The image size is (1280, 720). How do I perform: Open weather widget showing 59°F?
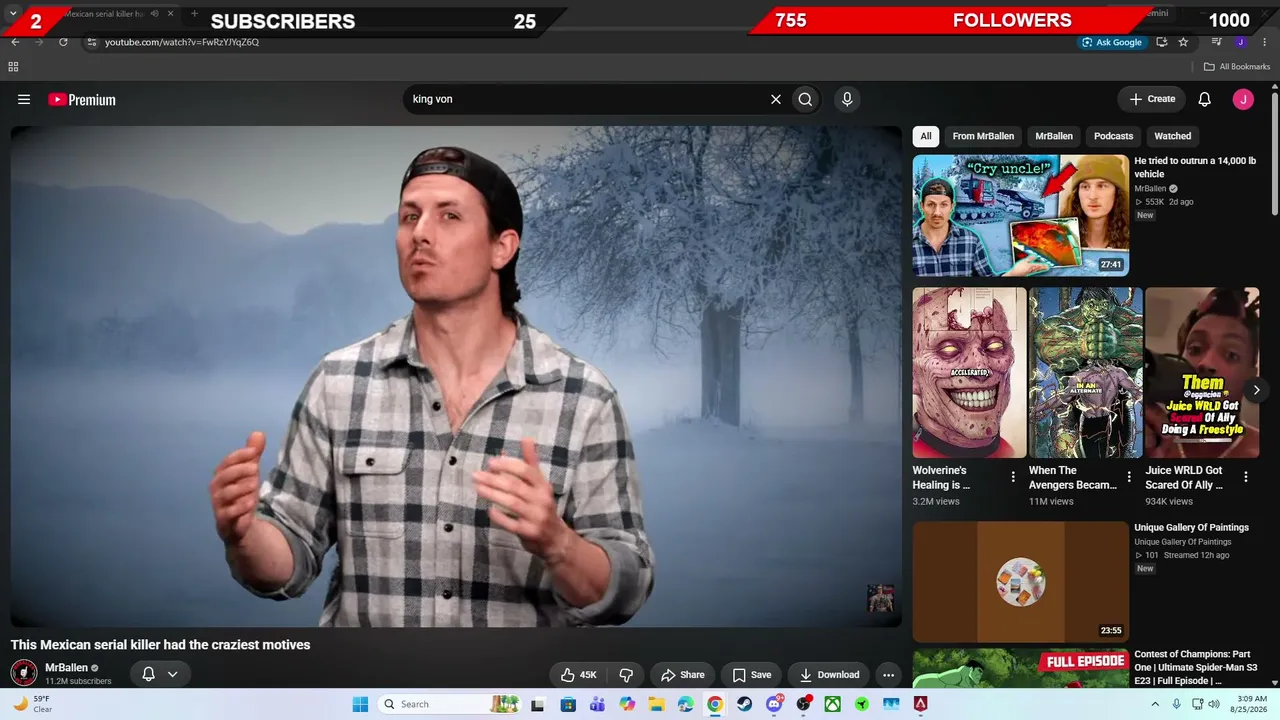point(32,704)
